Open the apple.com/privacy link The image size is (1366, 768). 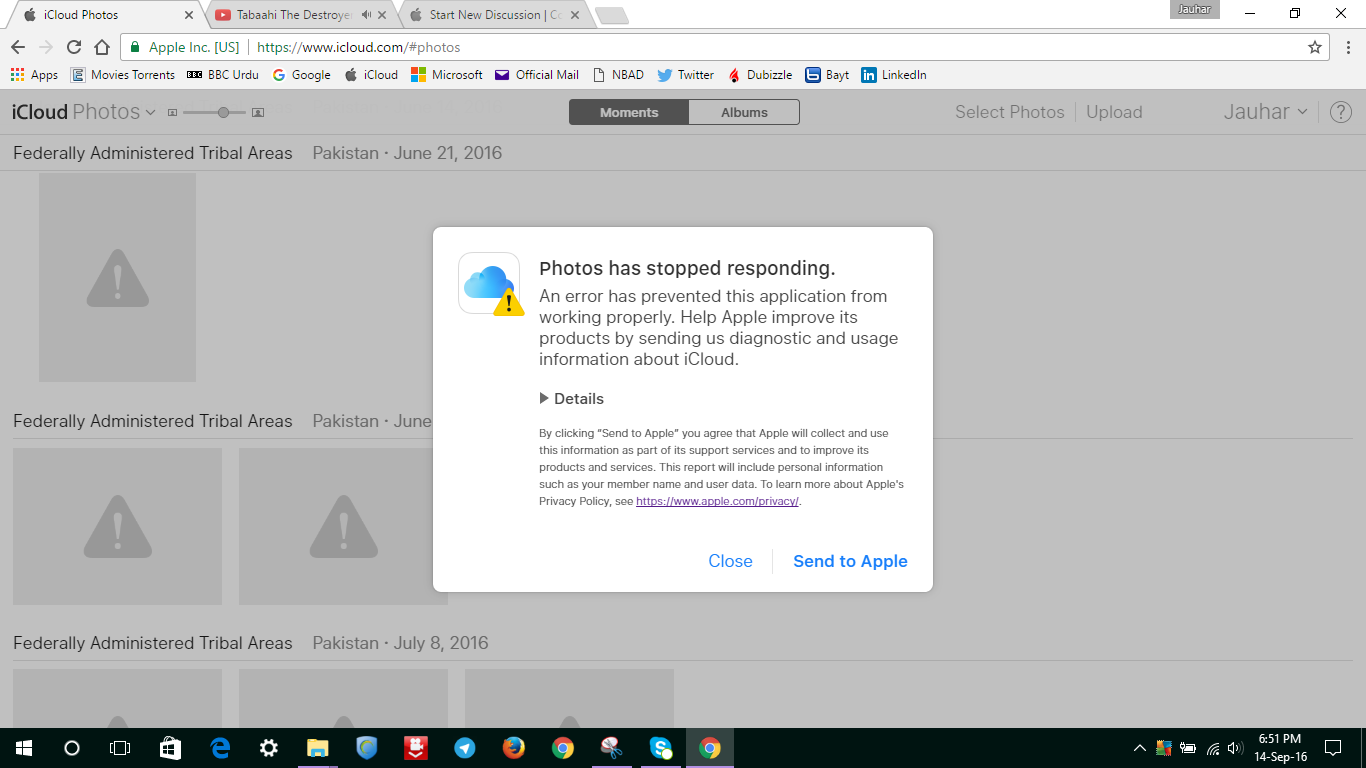[717, 502]
